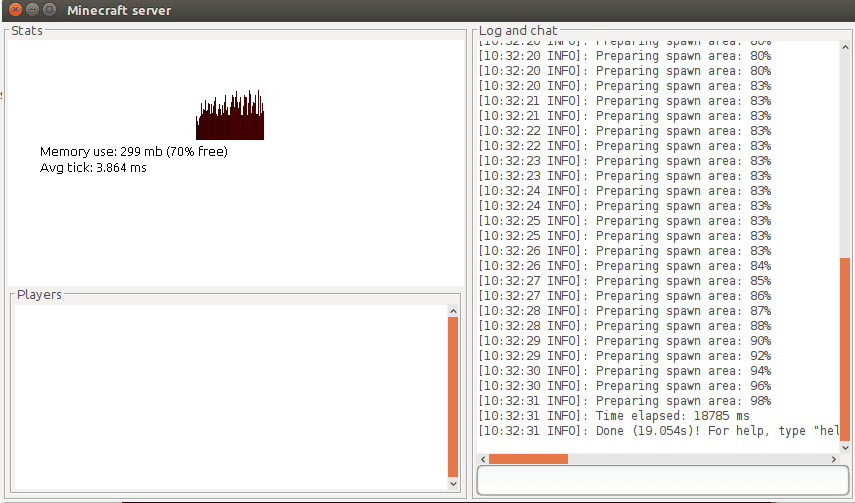Screen dimensions: 855x503
Task: Close the Minecraft server window
Action: (x=13, y=10)
